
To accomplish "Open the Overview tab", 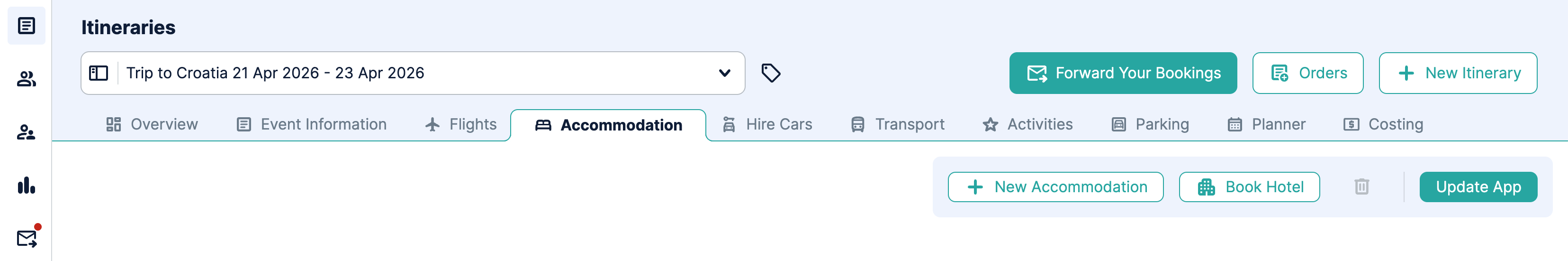I will (152, 124).
